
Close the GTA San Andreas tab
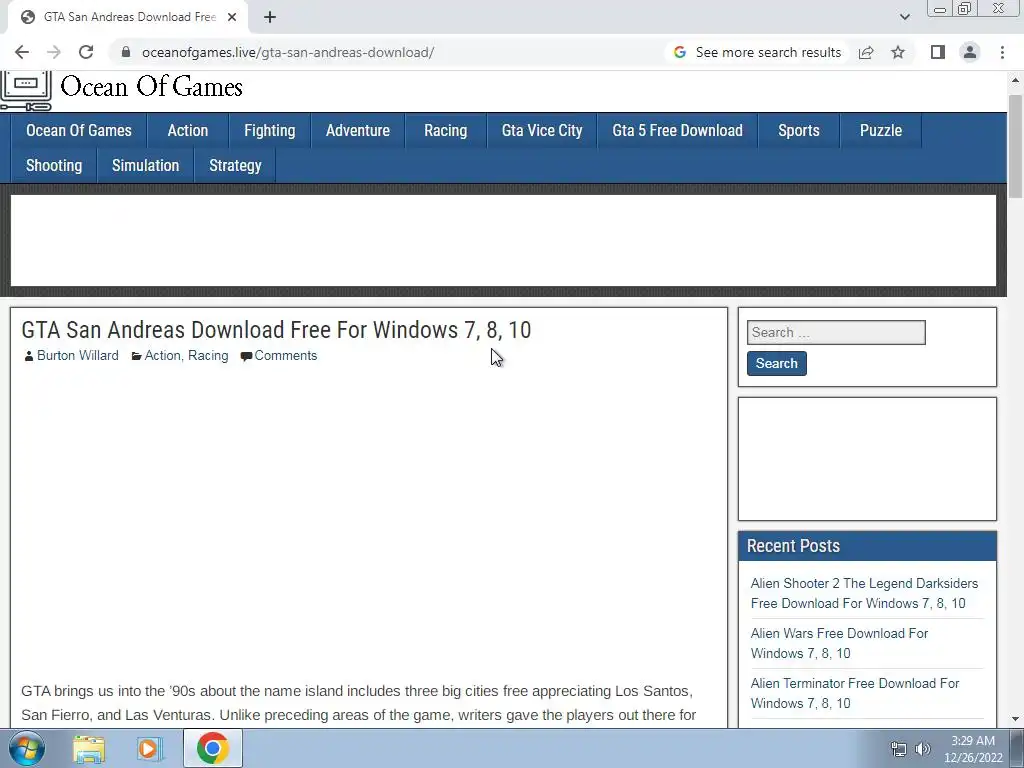pos(232,17)
